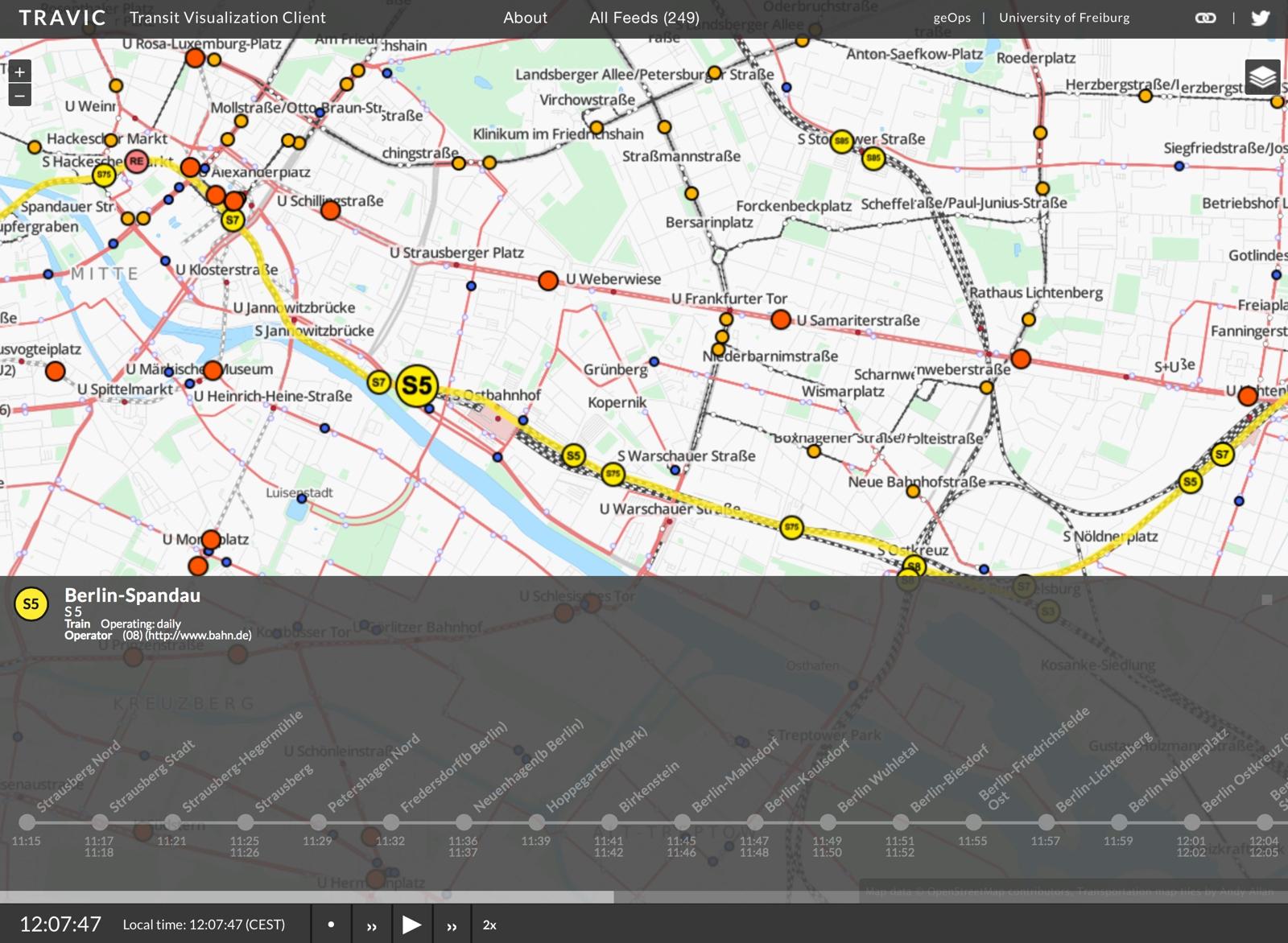This screenshot has height=943, width=1288.
Task: Visit the University of Freiburg link
Action: coord(1064,18)
